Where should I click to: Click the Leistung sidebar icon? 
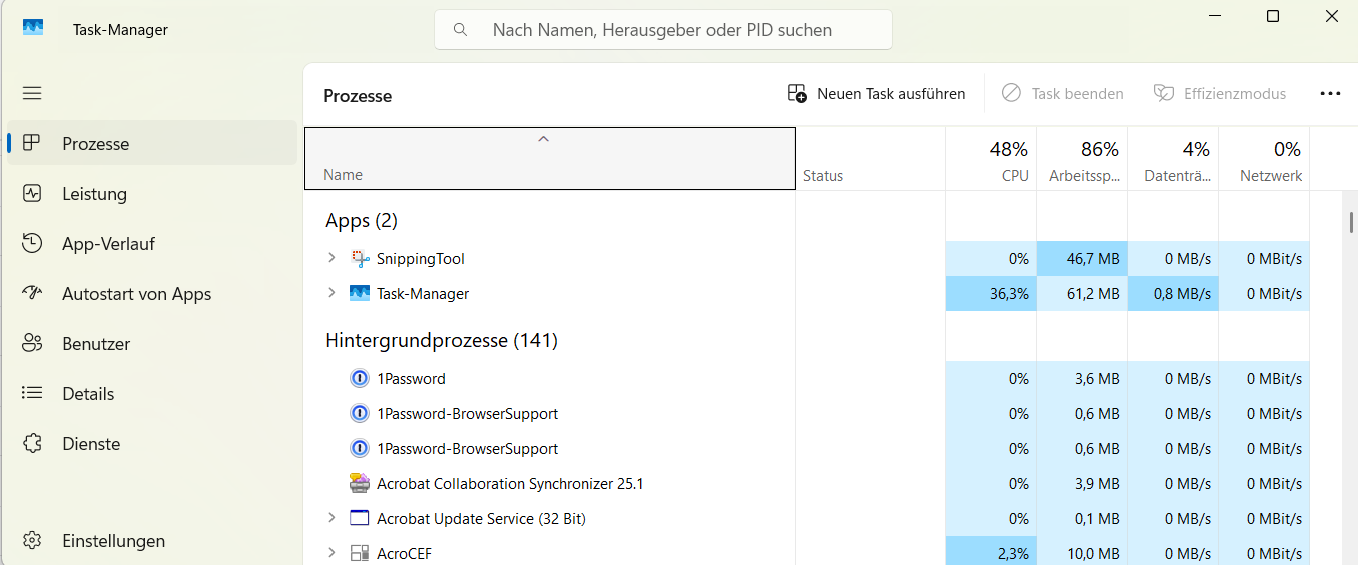[x=32, y=193]
